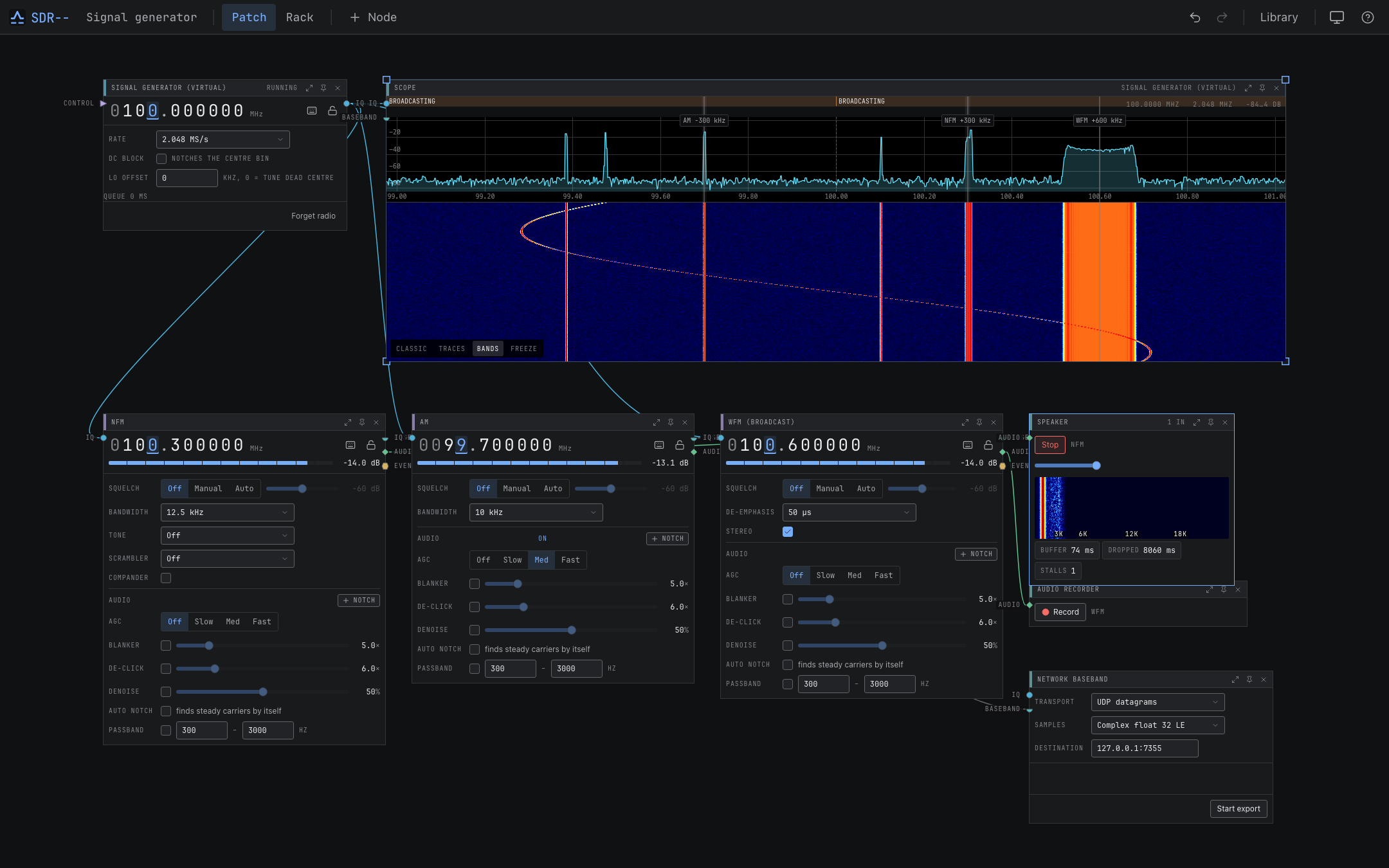
Task: Open the help question mark icon
Action: tap(1367, 17)
